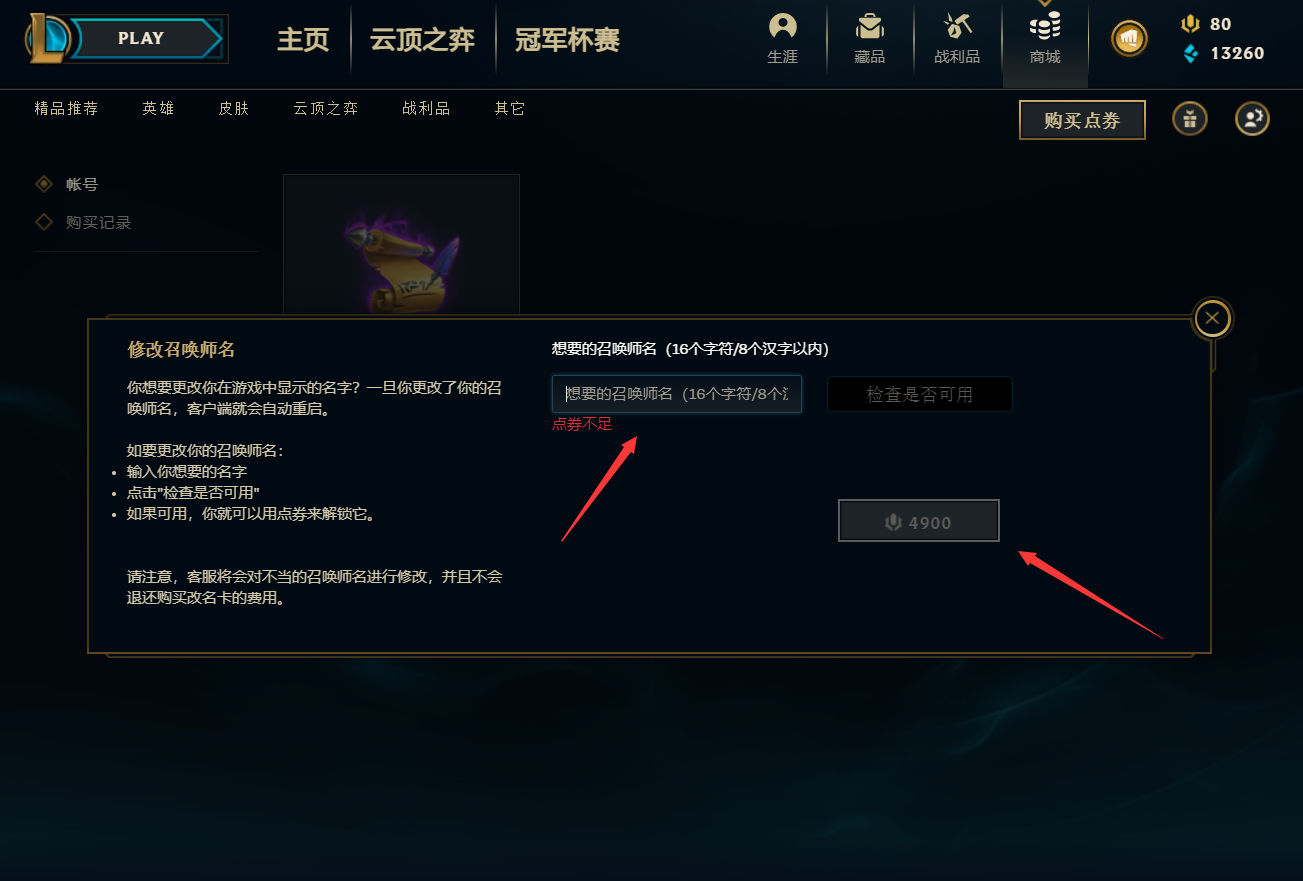Open the 冠军杯赛 tab
The image size is (1303, 881).
(x=567, y=40)
